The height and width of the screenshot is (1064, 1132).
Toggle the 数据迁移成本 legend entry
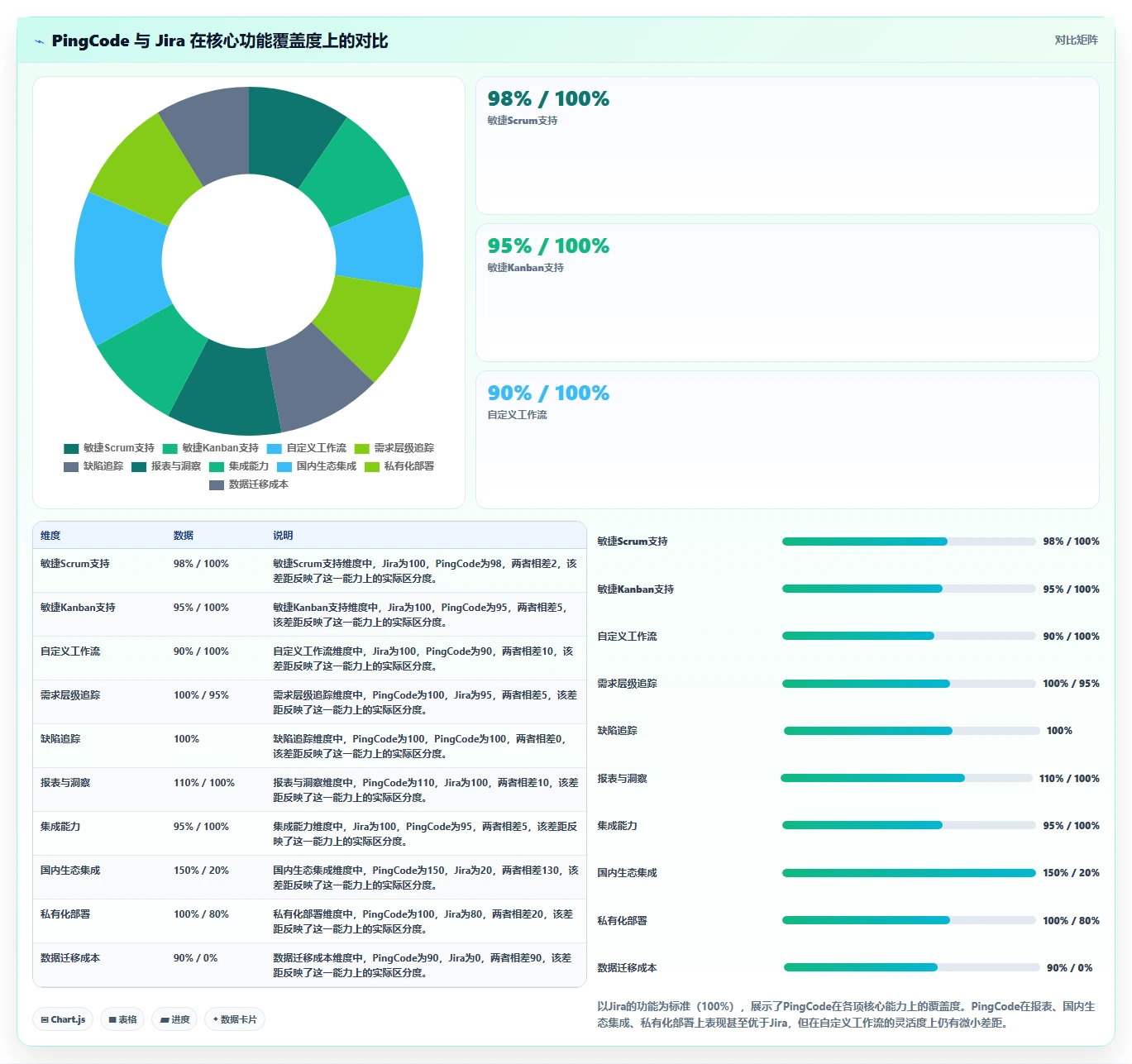(249, 484)
